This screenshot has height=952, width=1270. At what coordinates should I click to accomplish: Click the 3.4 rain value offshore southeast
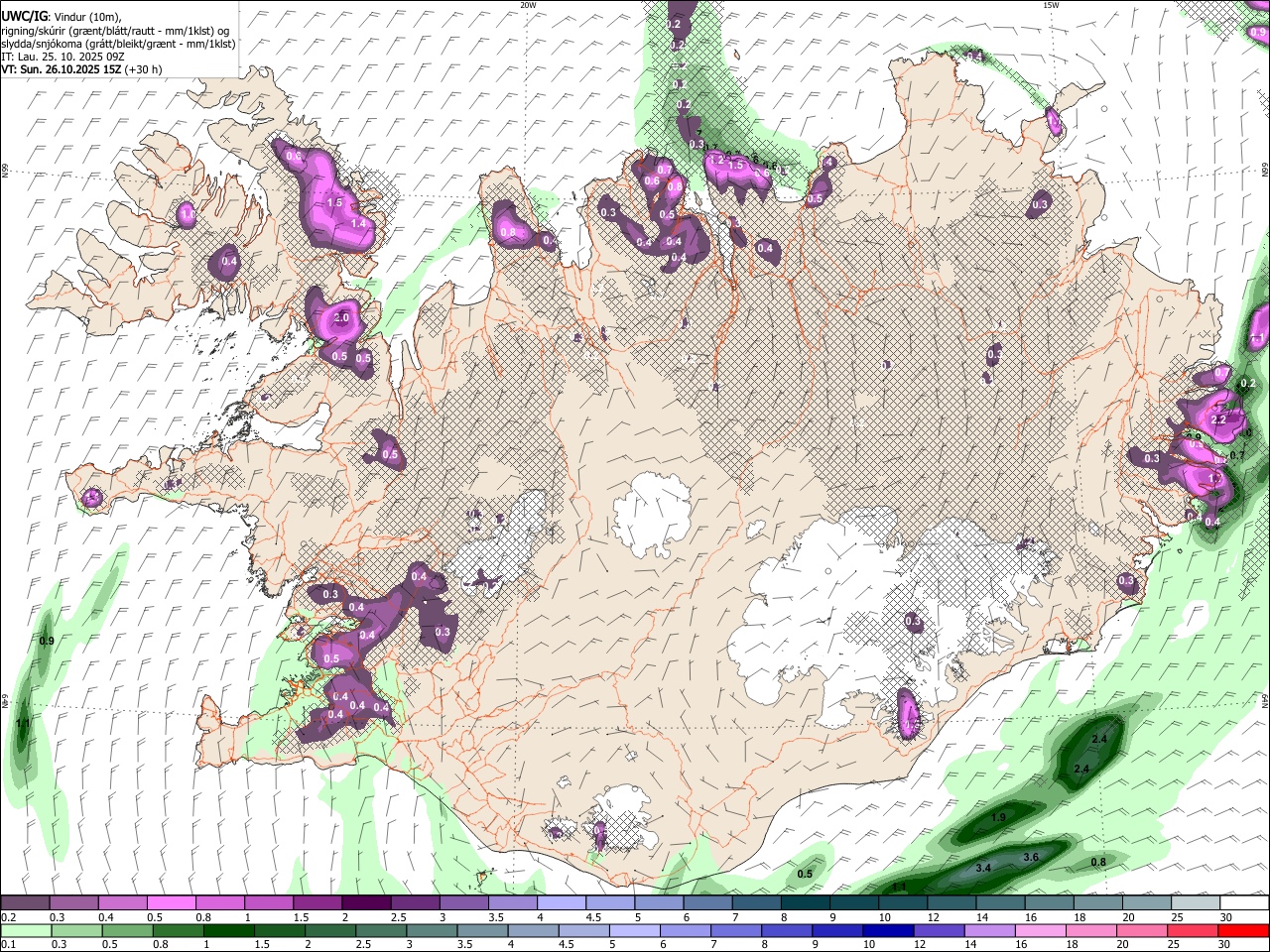[x=983, y=868]
